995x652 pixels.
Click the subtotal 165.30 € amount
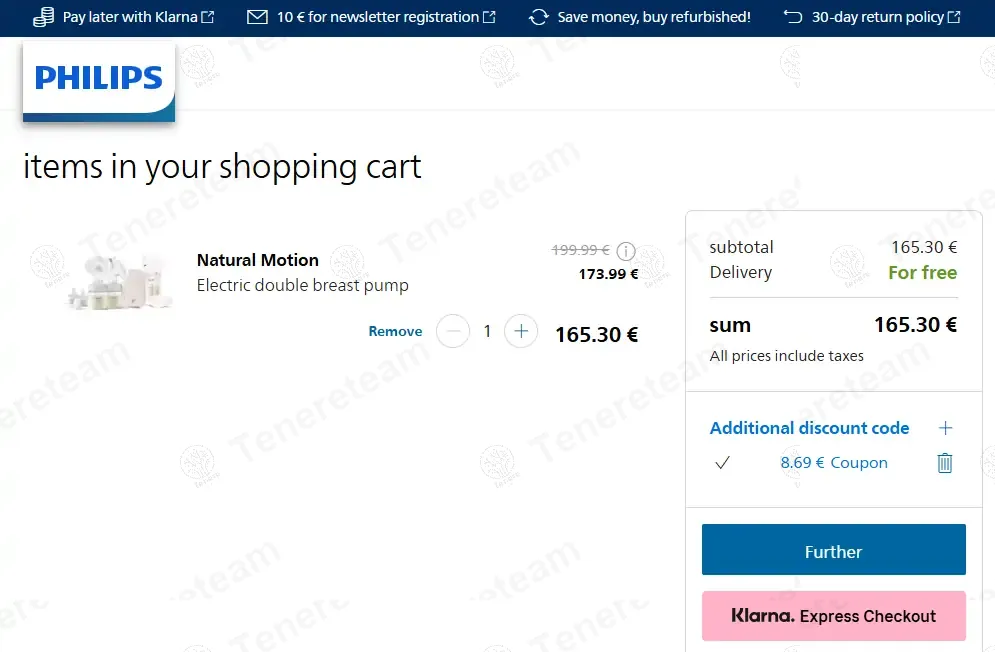tap(924, 247)
